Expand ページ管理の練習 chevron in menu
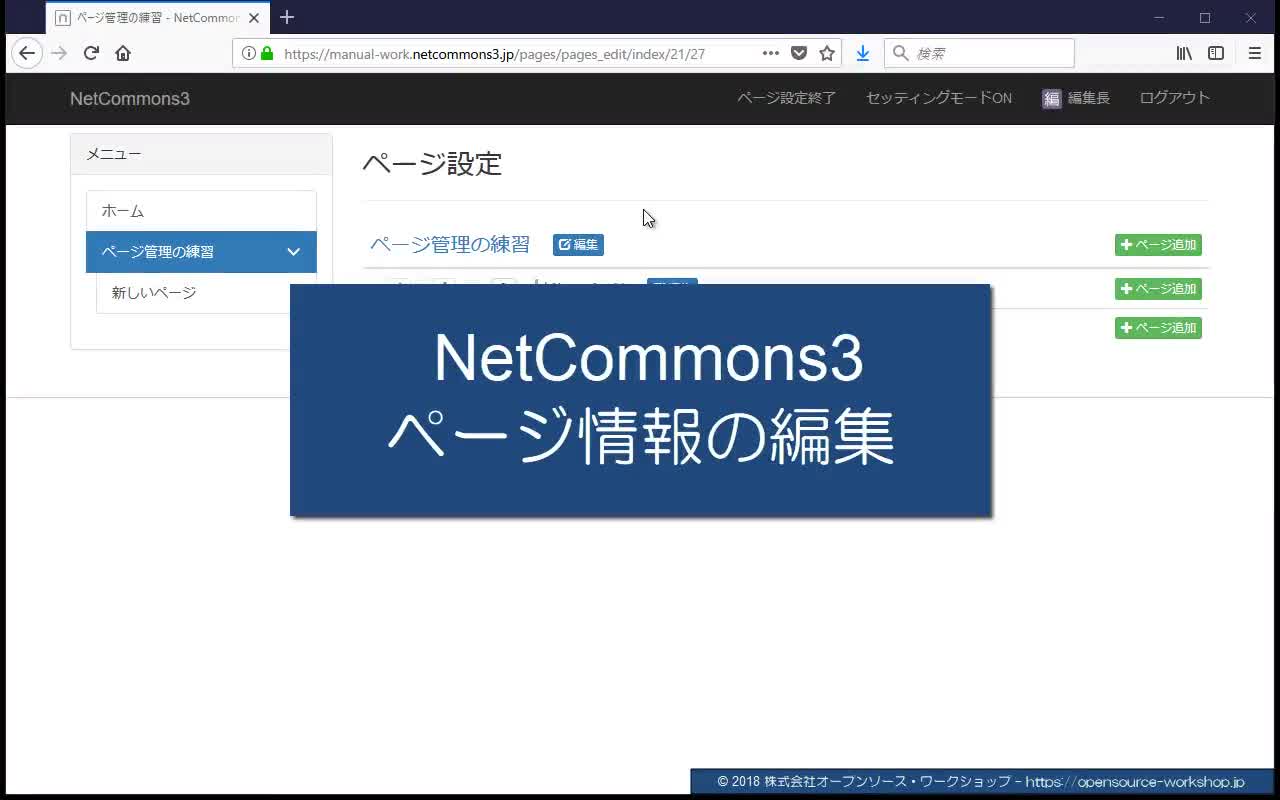Image resolution: width=1280 pixels, height=800 pixels. pyautogui.click(x=293, y=252)
